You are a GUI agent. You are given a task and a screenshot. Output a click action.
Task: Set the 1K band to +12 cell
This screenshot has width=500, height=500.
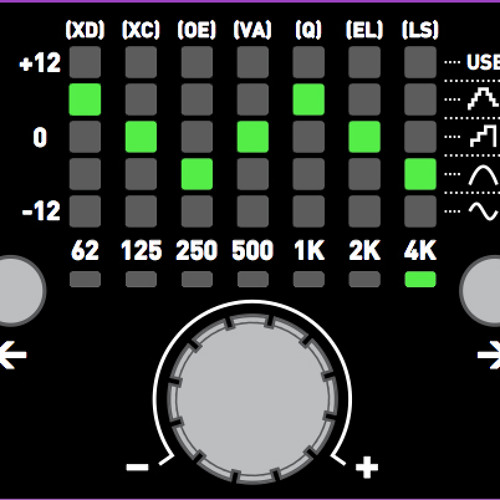click(309, 62)
